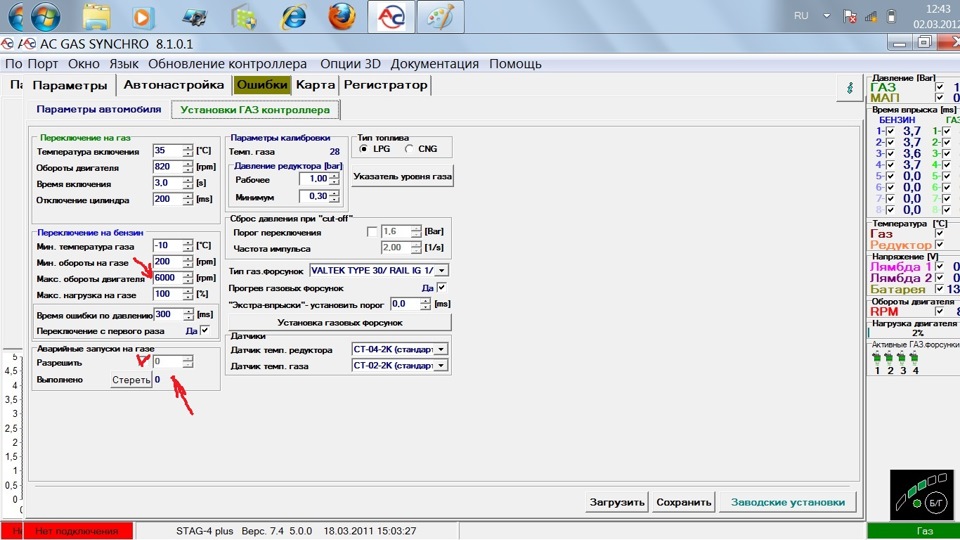Open the Параметры автомобиля subtab
The width and height of the screenshot is (960, 540).
click(99, 110)
